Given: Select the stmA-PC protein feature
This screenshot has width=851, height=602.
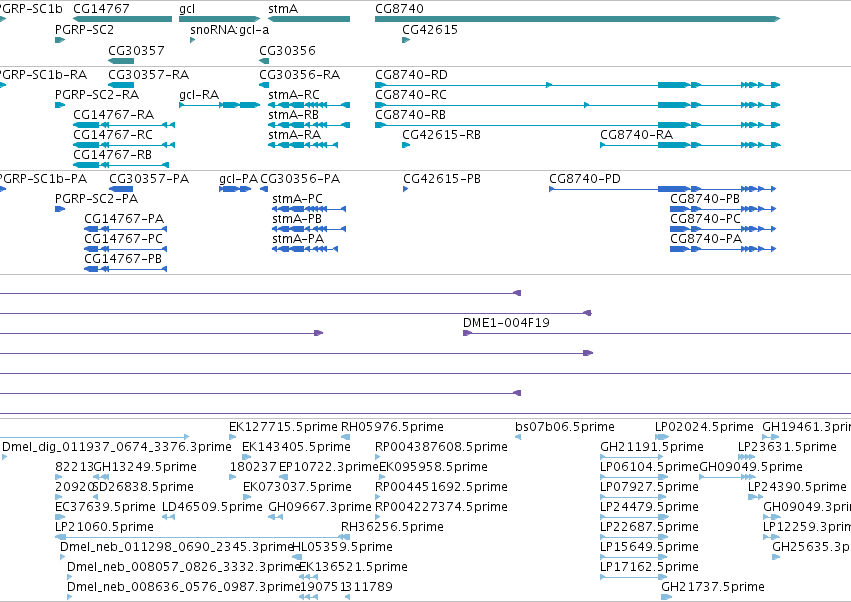Looking at the screenshot, I should coord(309,209).
